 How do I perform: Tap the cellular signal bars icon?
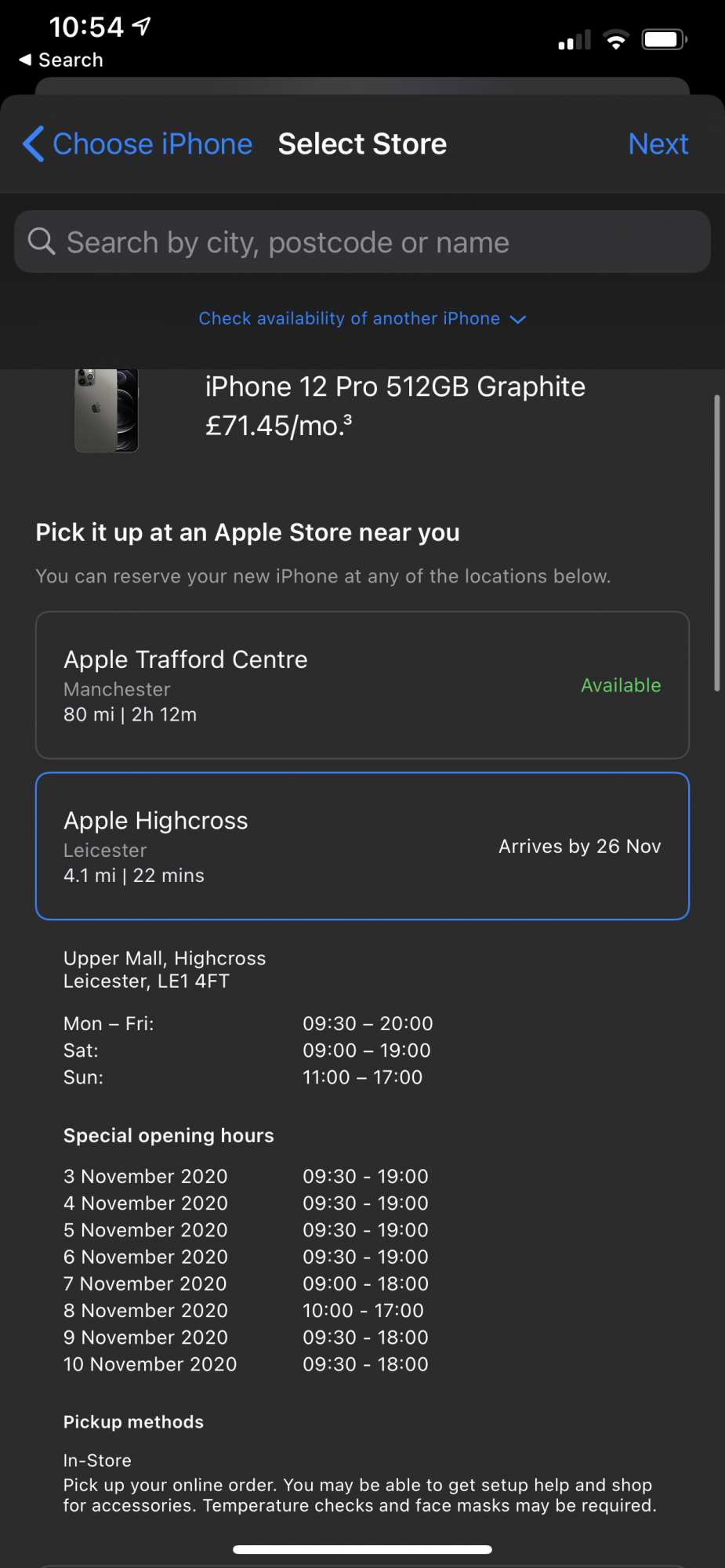point(575,40)
